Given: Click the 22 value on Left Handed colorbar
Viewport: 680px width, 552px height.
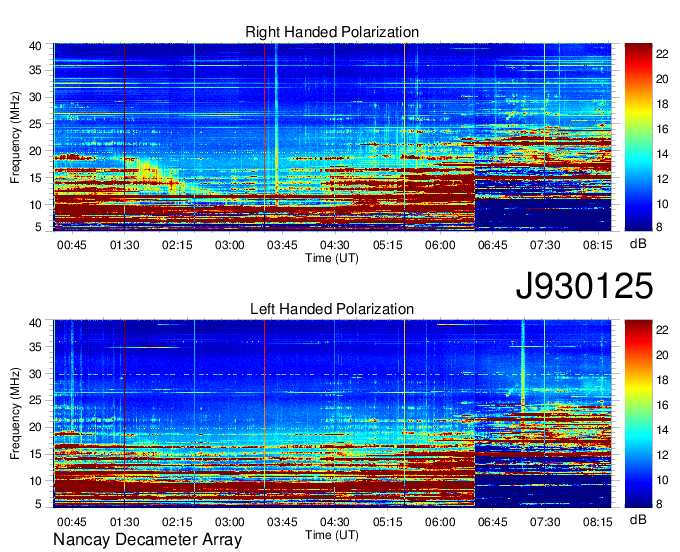Looking at the screenshot, I should pos(662,330).
